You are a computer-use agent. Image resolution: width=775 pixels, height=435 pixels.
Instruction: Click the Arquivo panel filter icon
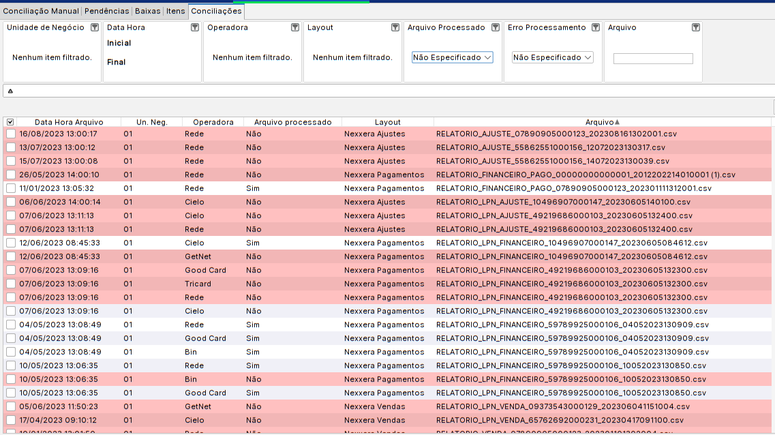(x=695, y=28)
